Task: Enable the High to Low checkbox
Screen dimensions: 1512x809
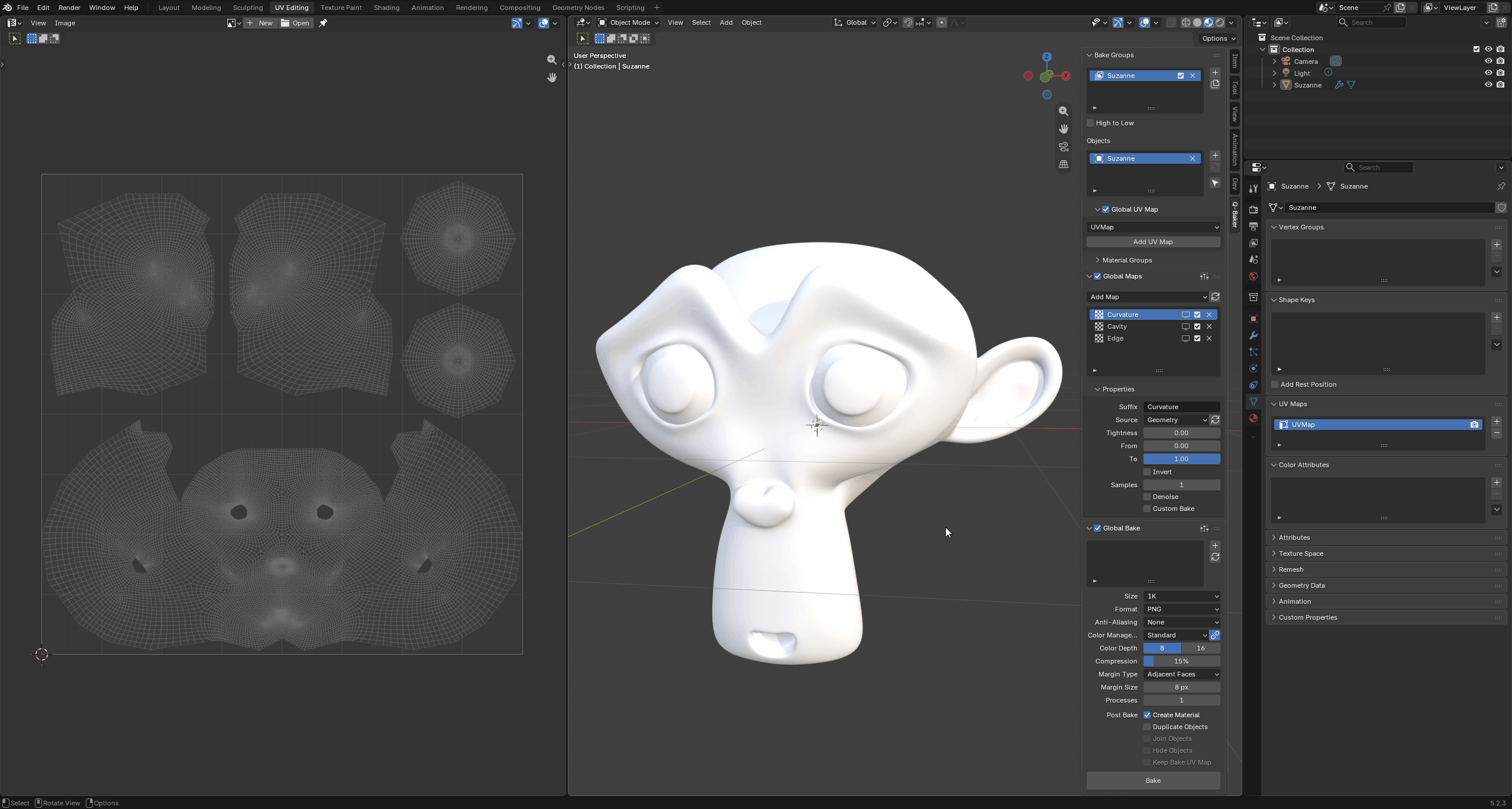Action: (1090, 123)
